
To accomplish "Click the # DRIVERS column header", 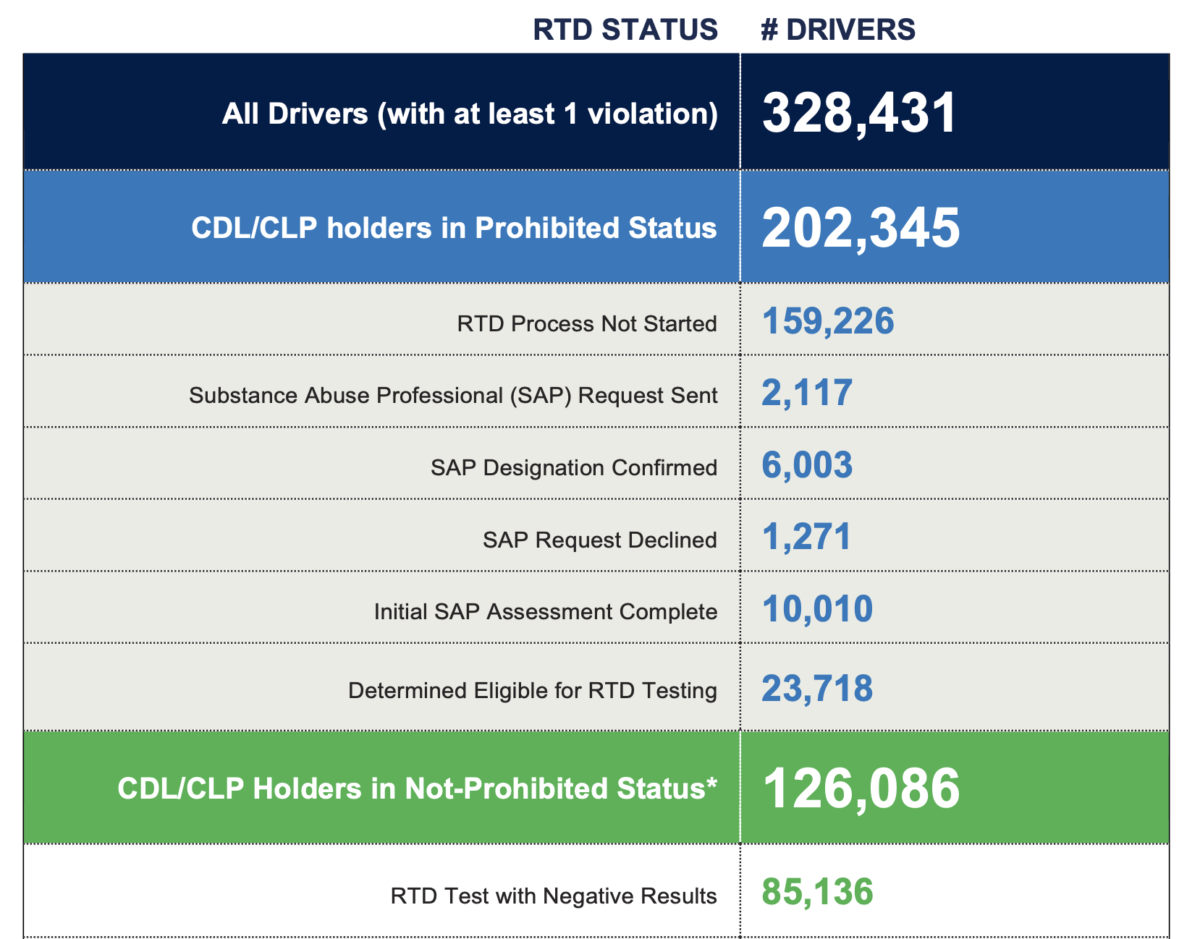I will pos(838,30).
